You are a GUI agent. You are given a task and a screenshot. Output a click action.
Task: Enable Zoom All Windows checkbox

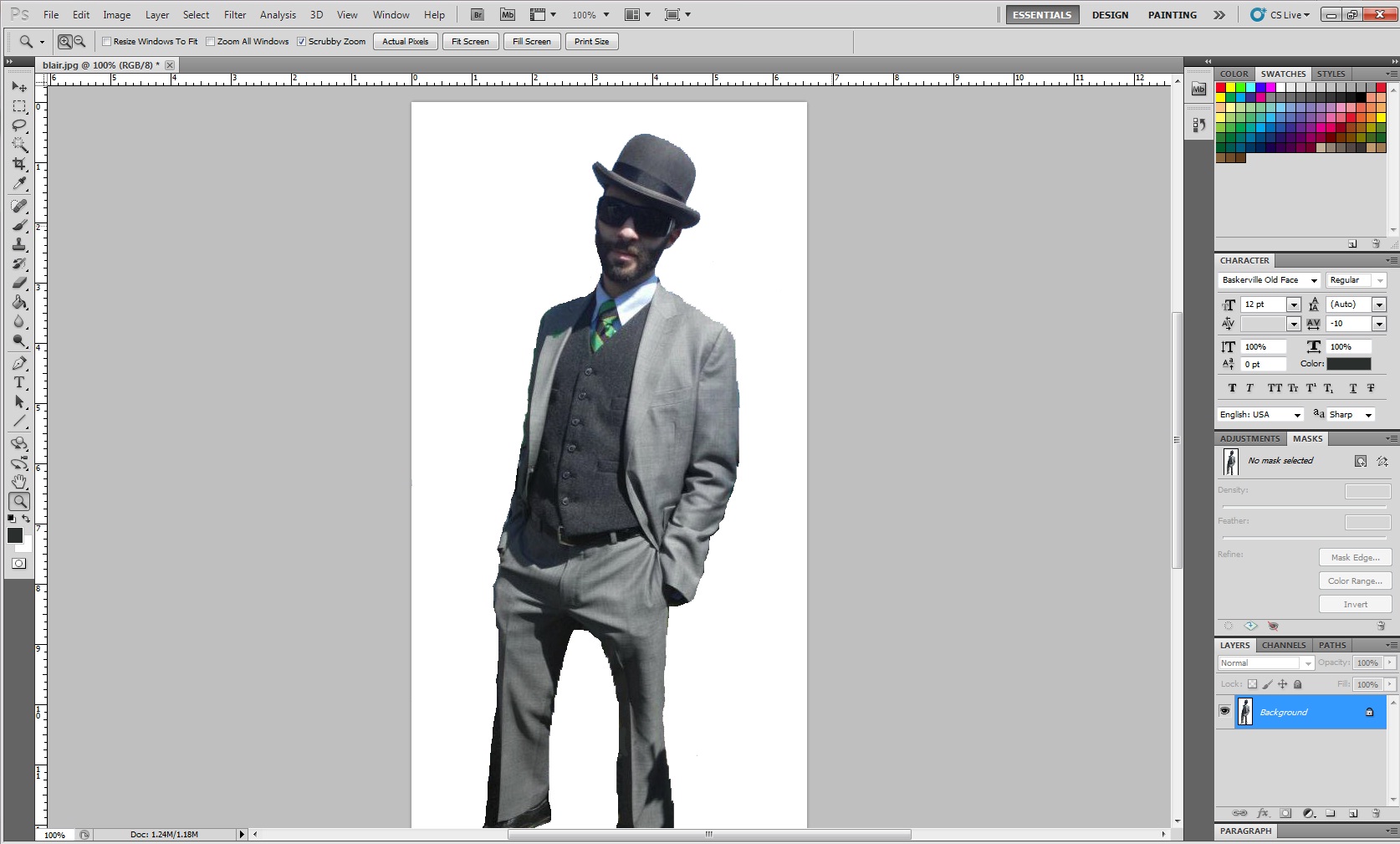coord(211,41)
